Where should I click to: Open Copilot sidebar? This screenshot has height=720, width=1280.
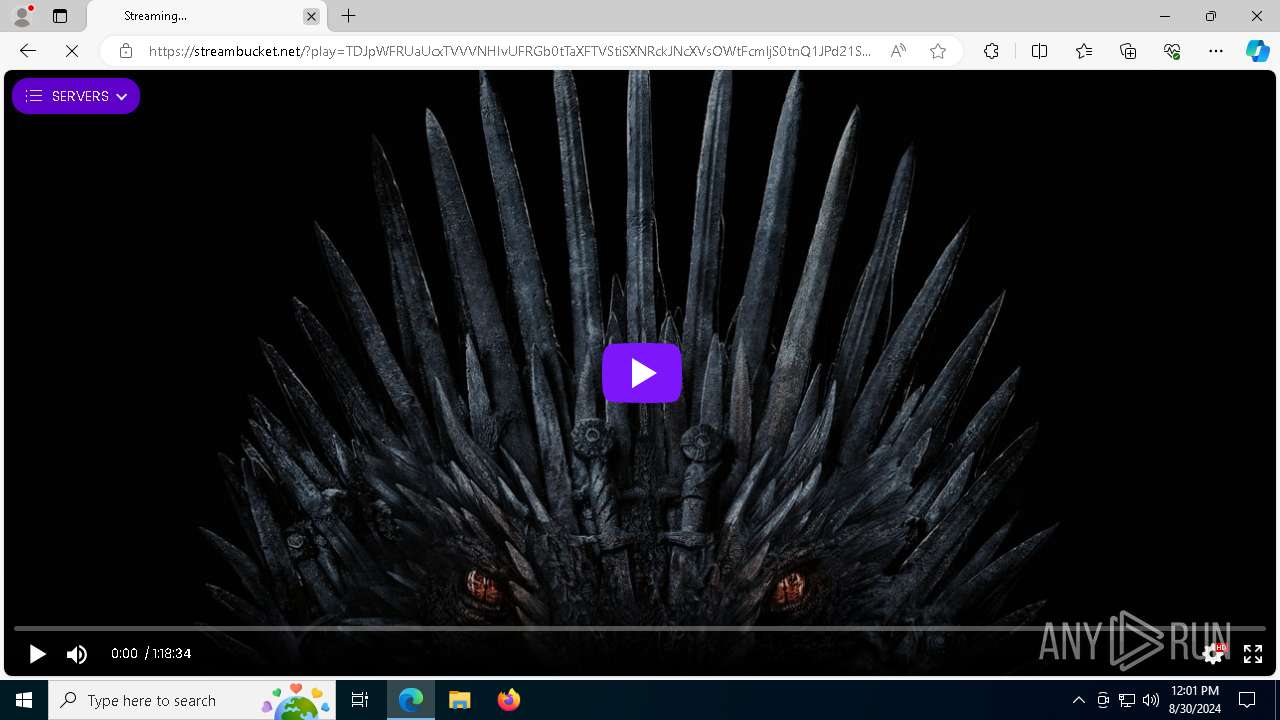pyautogui.click(x=1257, y=51)
